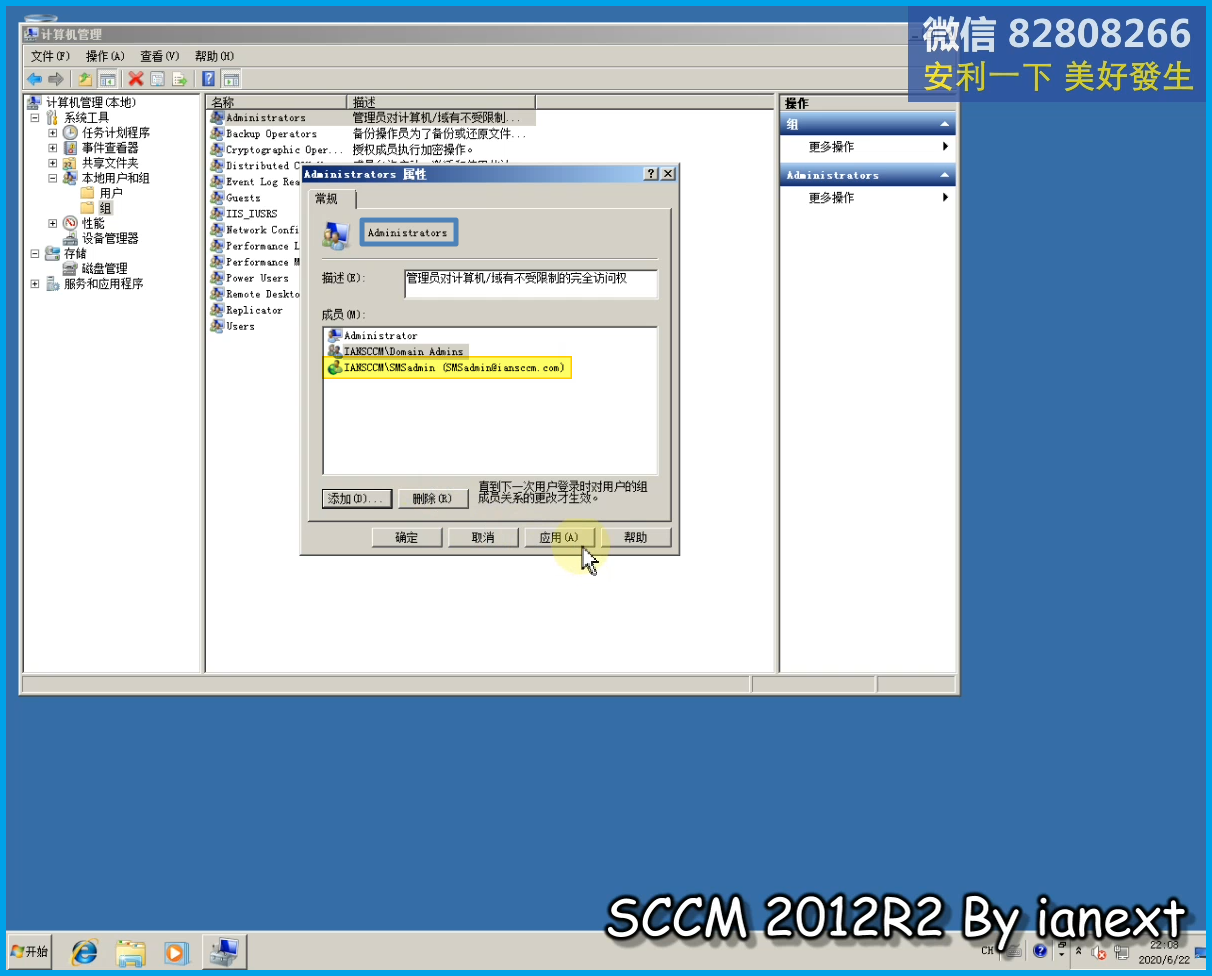The height and width of the screenshot is (976, 1212).
Task: Expand the 任务计划程序 tree node
Action: (x=53, y=133)
